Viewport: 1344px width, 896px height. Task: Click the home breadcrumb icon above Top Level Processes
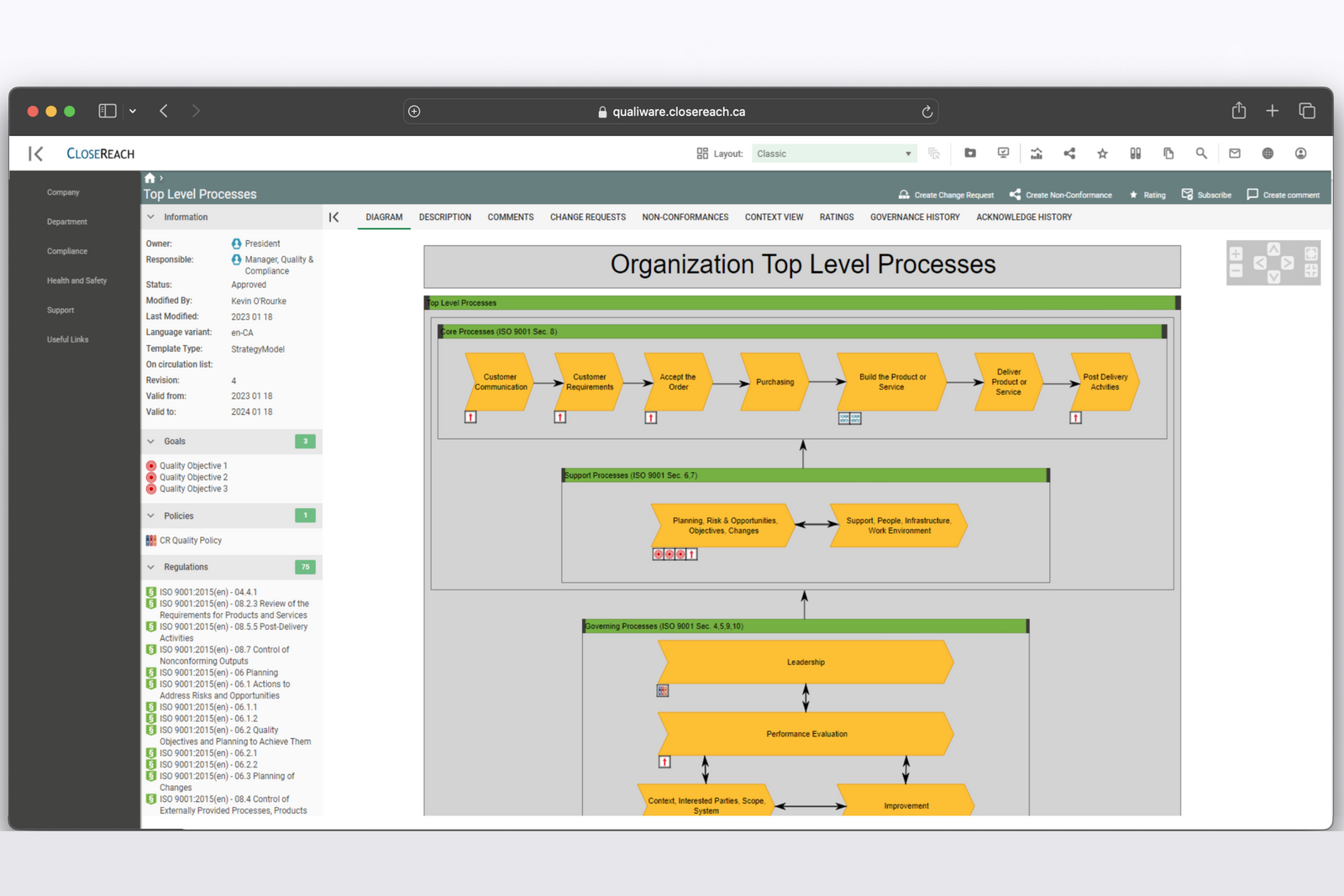pyautogui.click(x=148, y=177)
